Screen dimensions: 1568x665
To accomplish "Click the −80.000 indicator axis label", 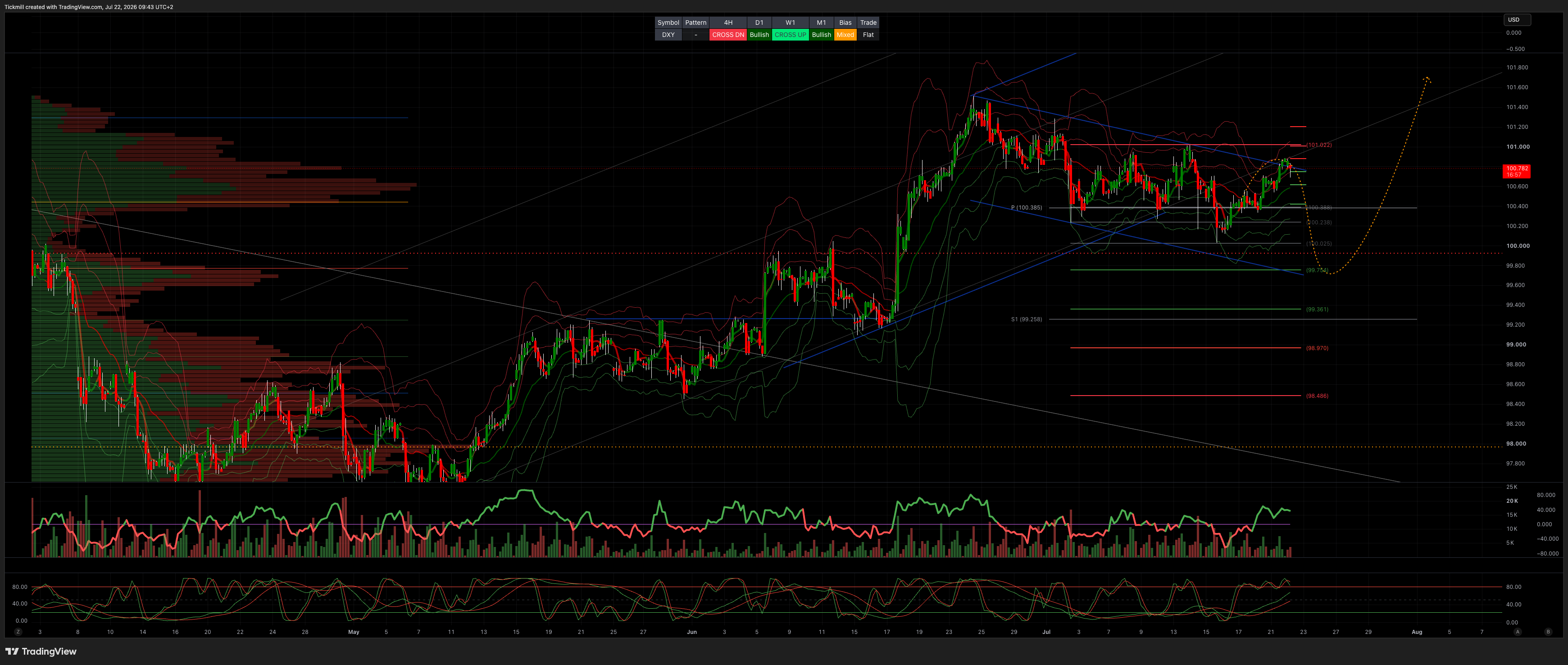I will (1547, 554).
